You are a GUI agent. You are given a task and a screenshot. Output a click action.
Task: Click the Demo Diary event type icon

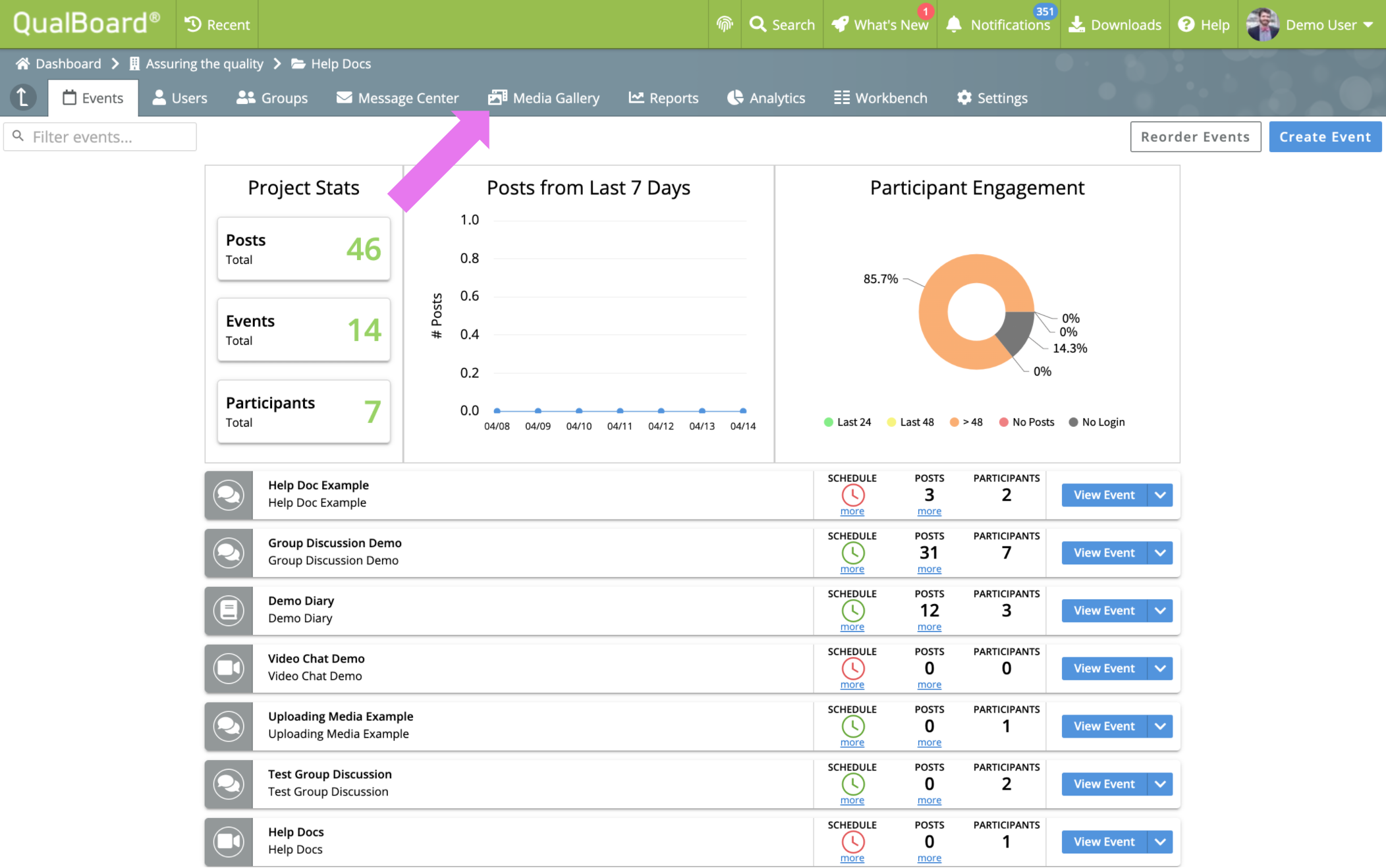coord(229,610)
